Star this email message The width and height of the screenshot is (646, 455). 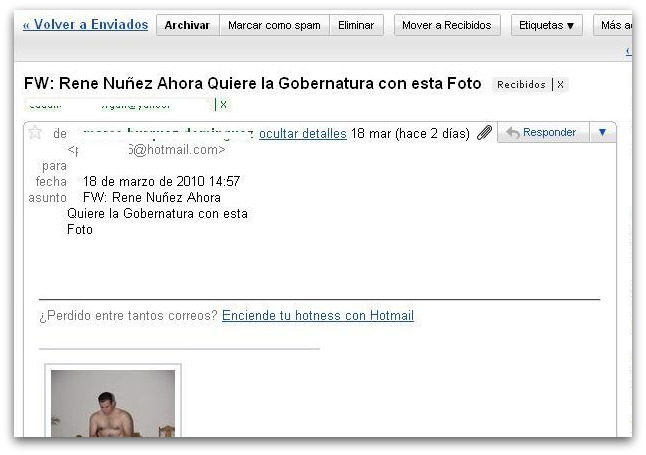point(35,133)
